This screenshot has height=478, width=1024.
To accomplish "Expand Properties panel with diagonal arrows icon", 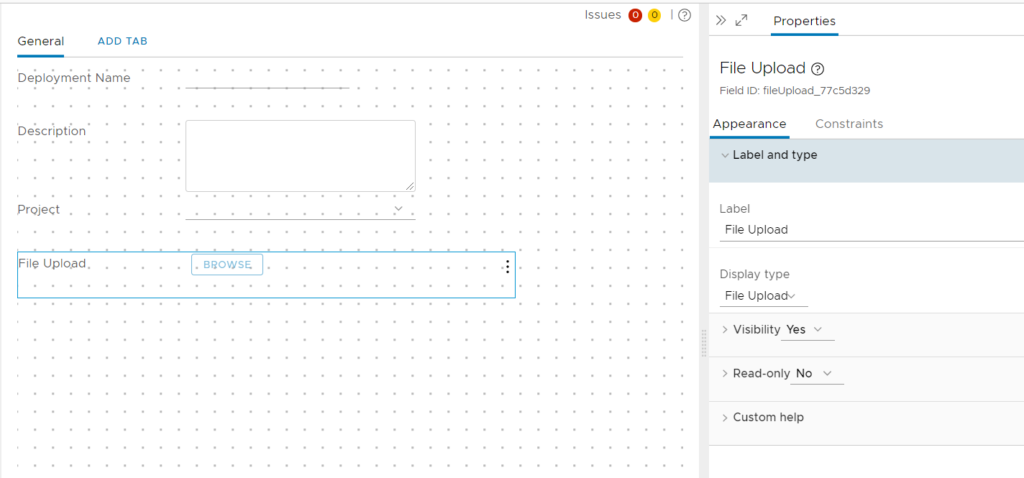I will pyautogui.click(x=742, y=20).
